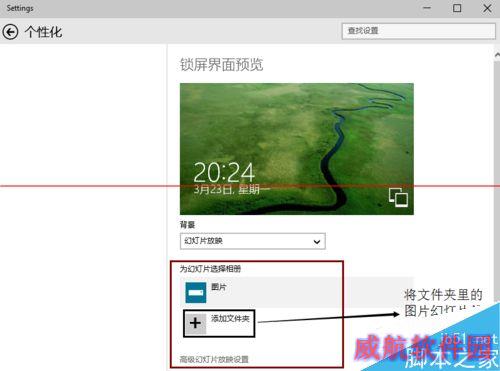500x371 pixels.
Task: Minimize the Settings window
Action: [427, 8]
